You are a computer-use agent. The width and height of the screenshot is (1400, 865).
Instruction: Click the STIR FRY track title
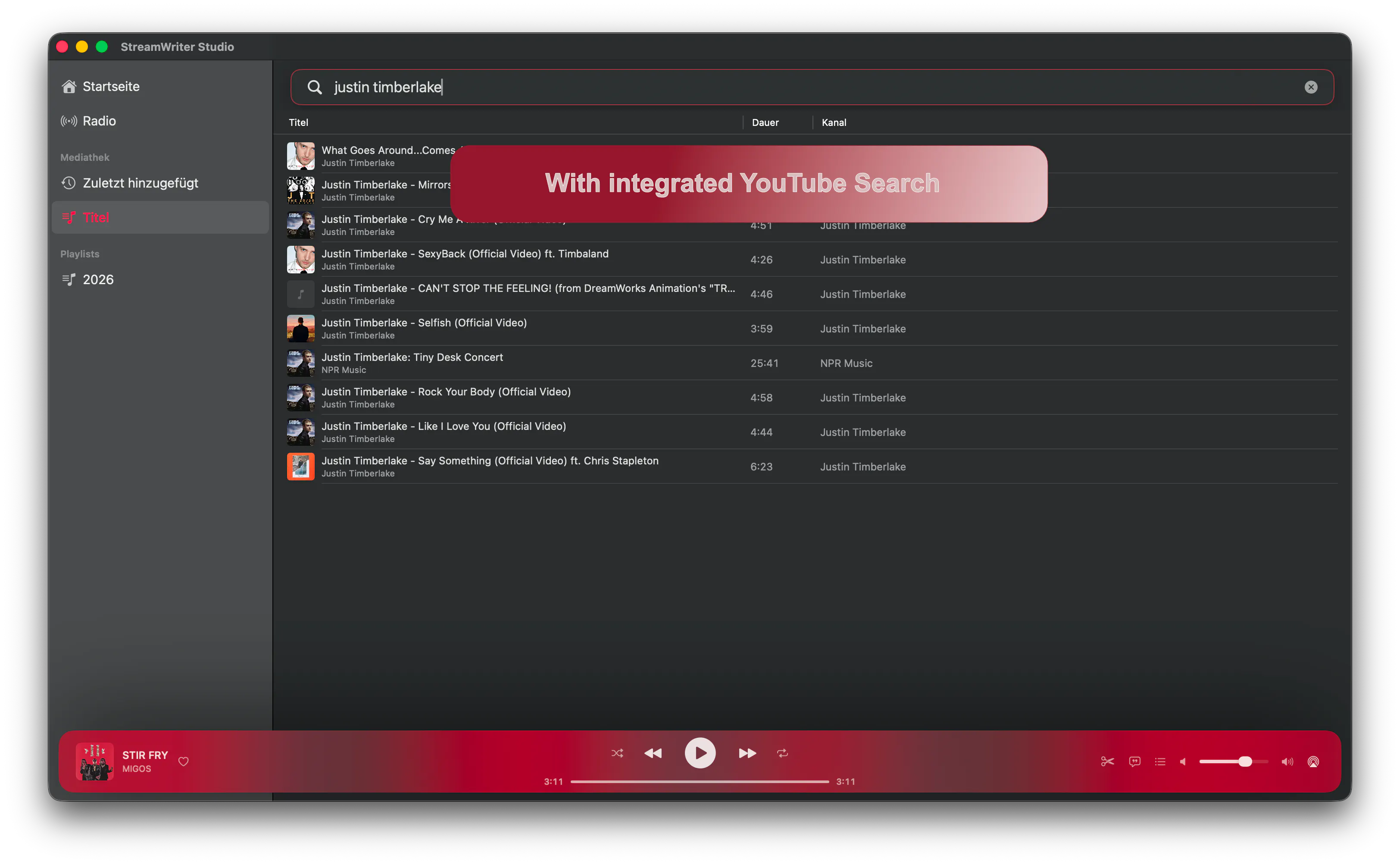pyautogui.click(x=145, y=755)
